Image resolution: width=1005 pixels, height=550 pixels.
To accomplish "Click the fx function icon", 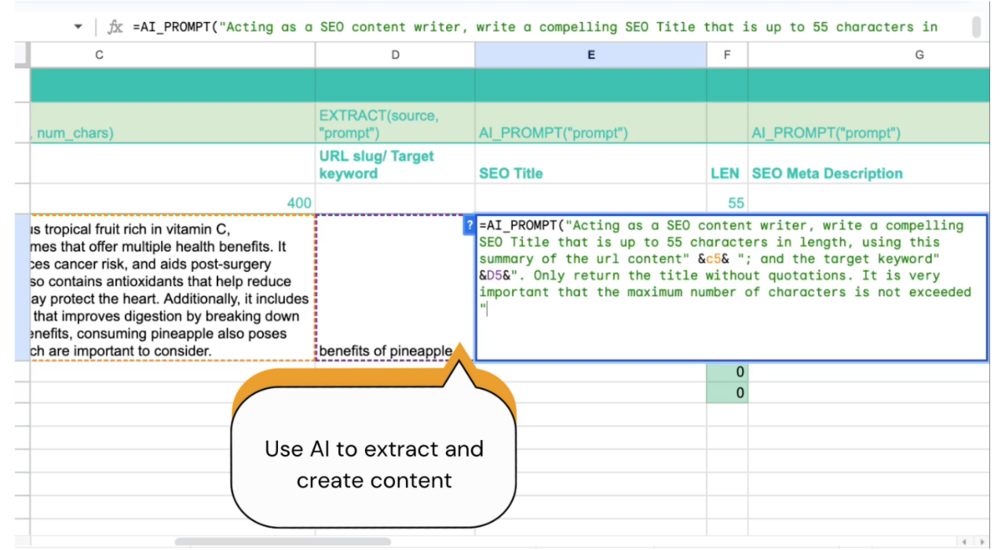I will tap(115, 27).
